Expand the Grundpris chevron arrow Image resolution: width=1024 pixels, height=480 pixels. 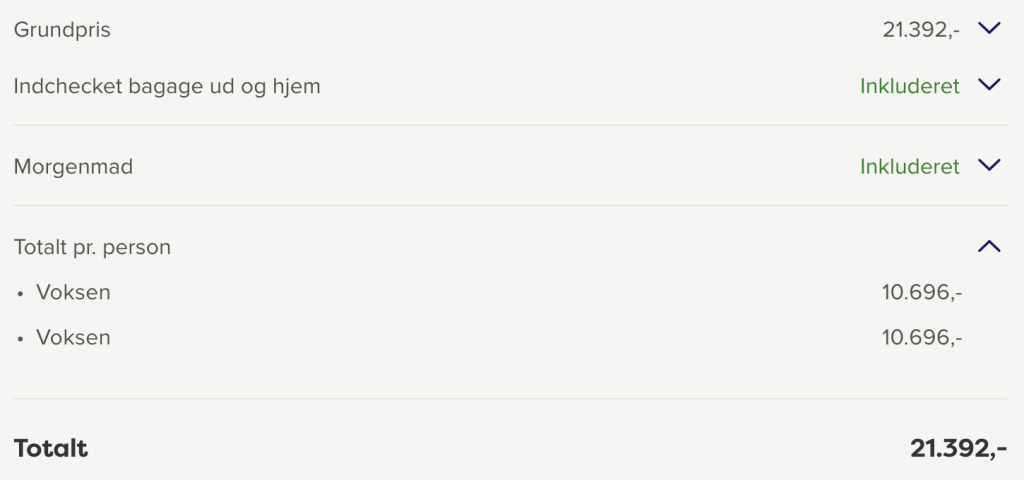tap(989, 29)
